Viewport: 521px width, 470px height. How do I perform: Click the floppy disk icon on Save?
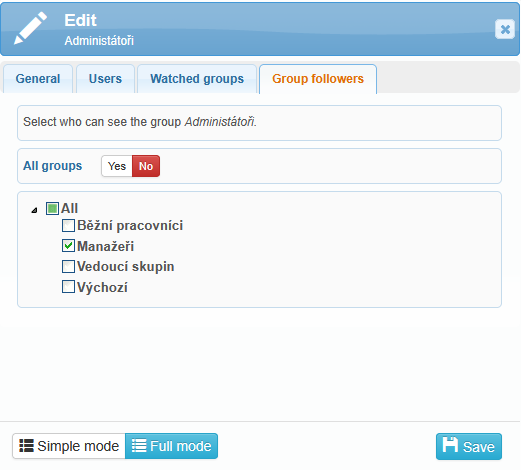(x=450, y=445)
